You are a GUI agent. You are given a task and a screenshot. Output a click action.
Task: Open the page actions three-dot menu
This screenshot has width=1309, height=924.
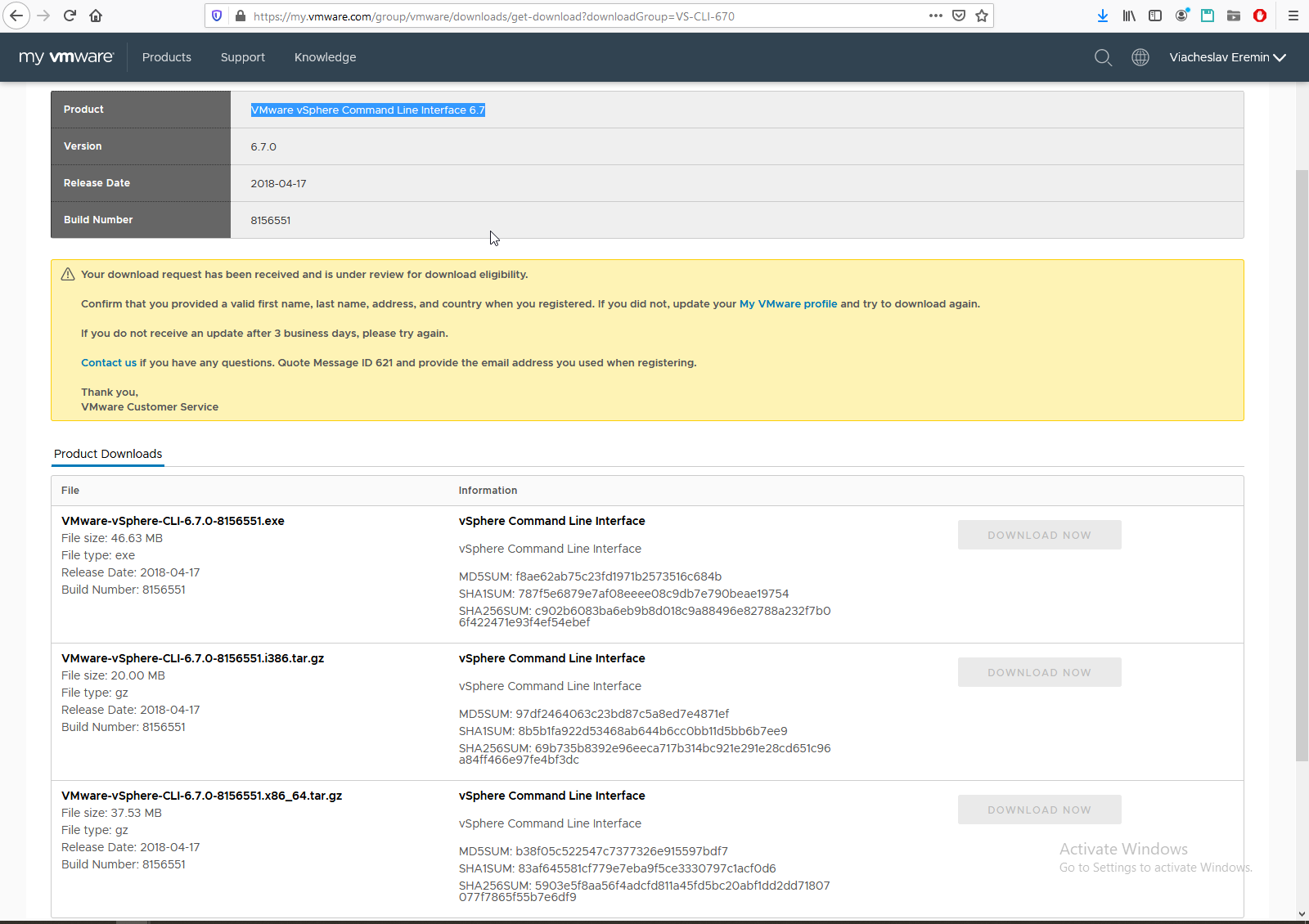click(x=936, y=16)
